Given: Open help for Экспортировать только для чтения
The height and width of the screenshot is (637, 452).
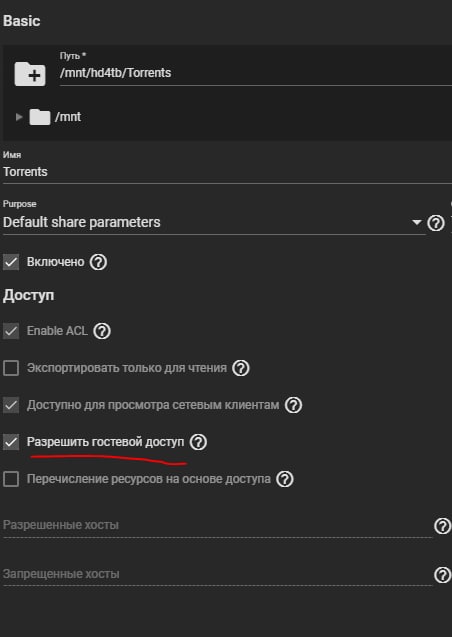Looking at the screenshot, I should click(241, 368).
